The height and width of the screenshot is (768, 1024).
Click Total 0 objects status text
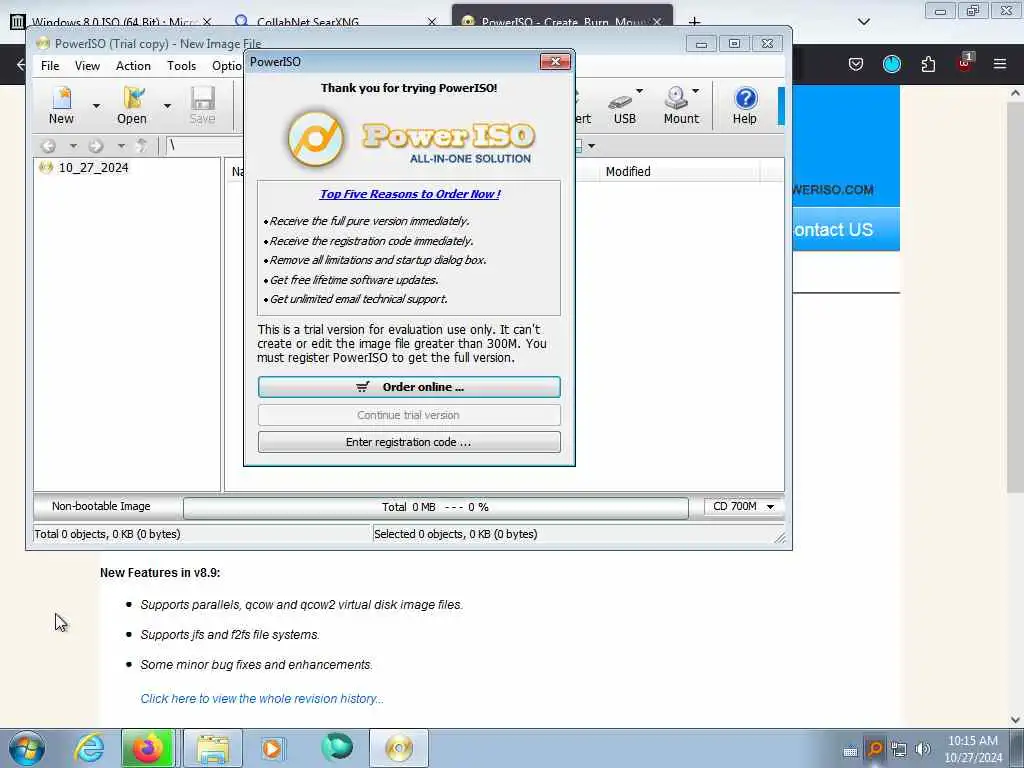tap(108, 534)
